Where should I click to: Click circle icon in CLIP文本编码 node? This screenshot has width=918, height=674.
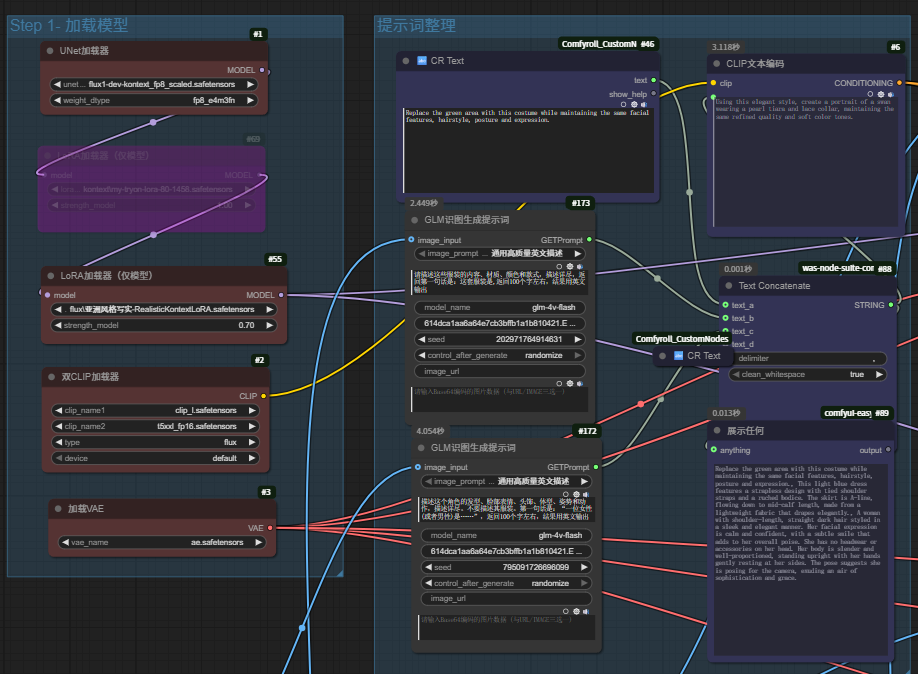pyautogui.click(x=871, y=94)
